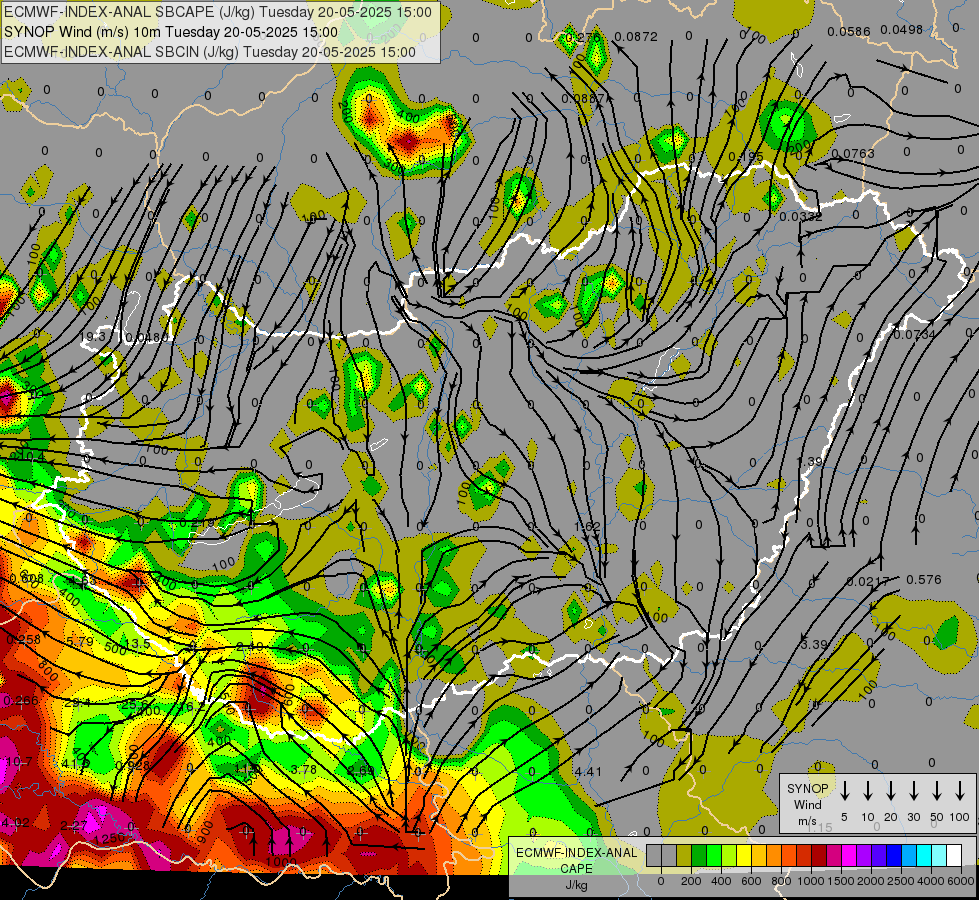Click the 0.0498 value on the map
This screenshot has width=979, height=900.
coord(902,29)
